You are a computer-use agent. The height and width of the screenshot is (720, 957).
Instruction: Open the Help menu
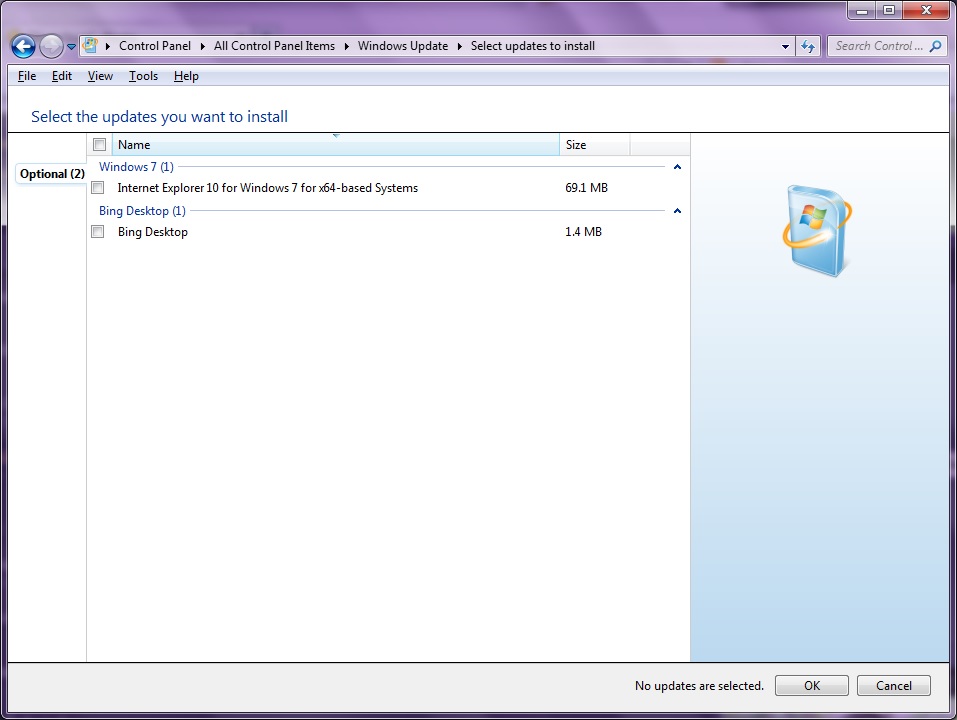(x=186, y=76)
